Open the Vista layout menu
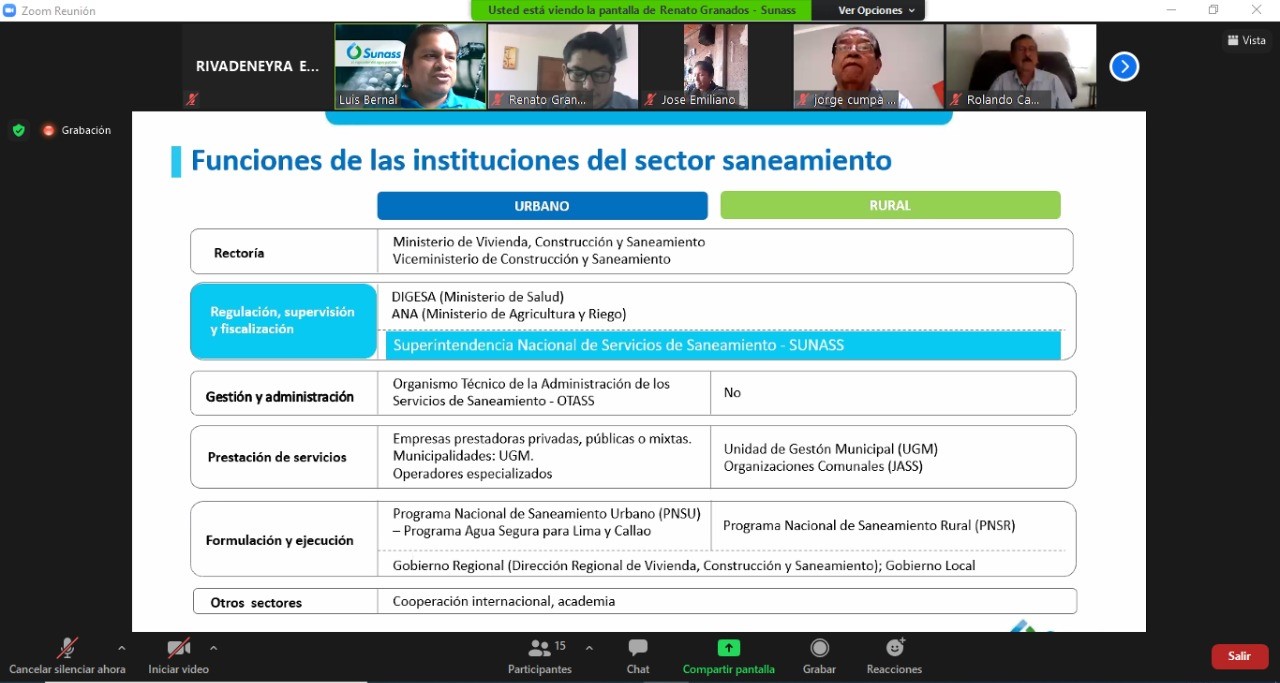This screenshot has height=683, width=1280. [1246, 40]
